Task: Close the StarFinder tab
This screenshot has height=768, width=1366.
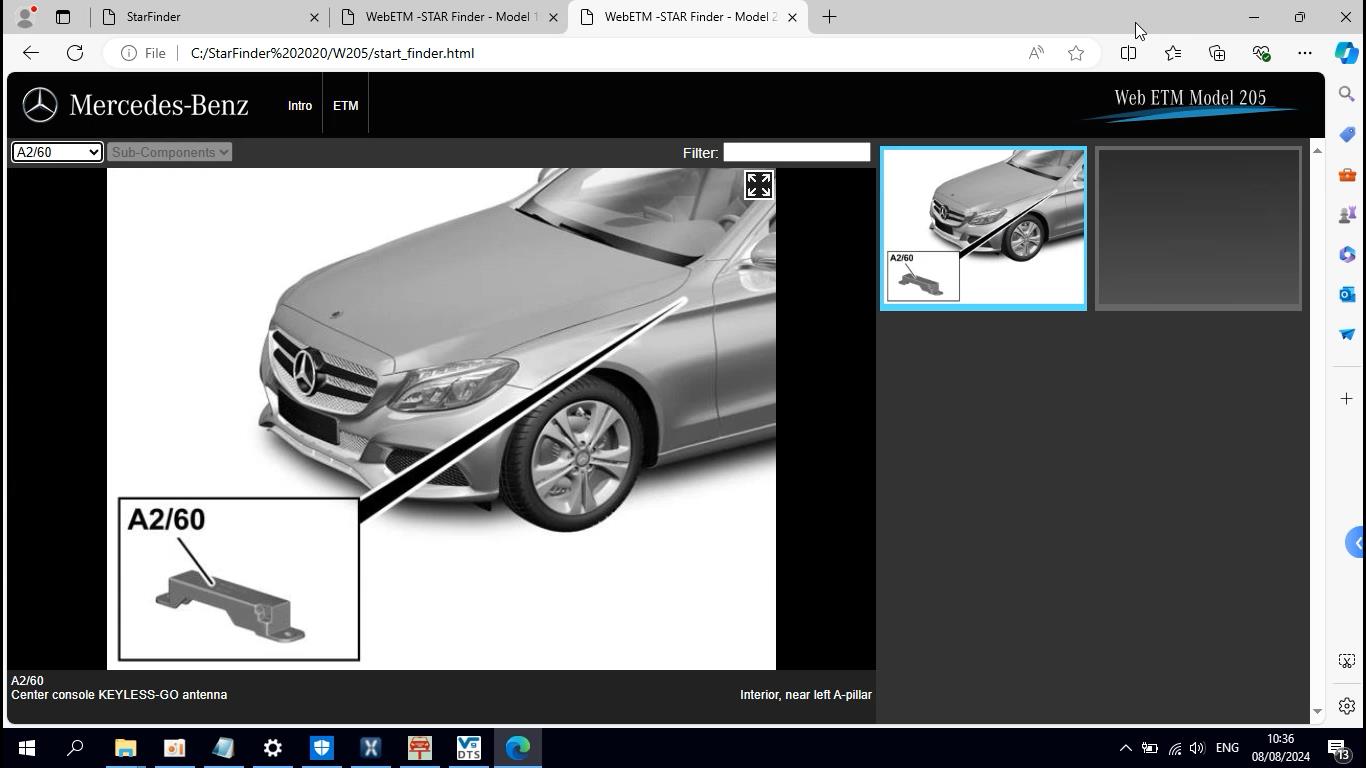Action: pos(314,17)
